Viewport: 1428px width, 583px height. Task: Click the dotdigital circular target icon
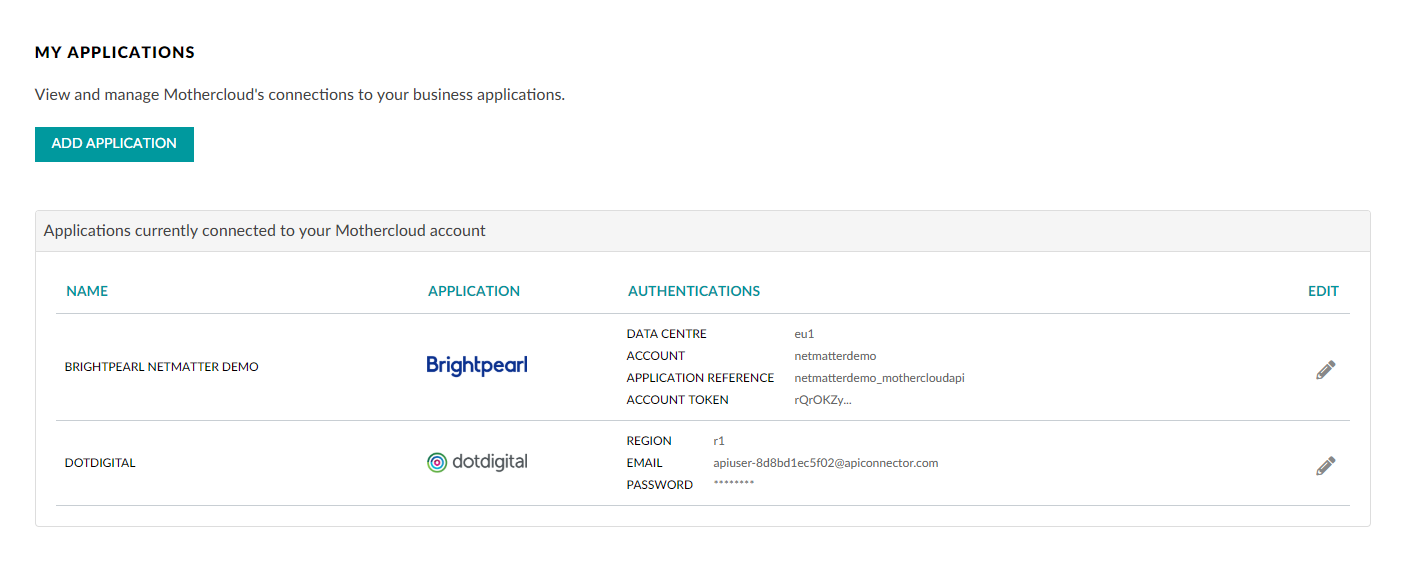[438, 461]
